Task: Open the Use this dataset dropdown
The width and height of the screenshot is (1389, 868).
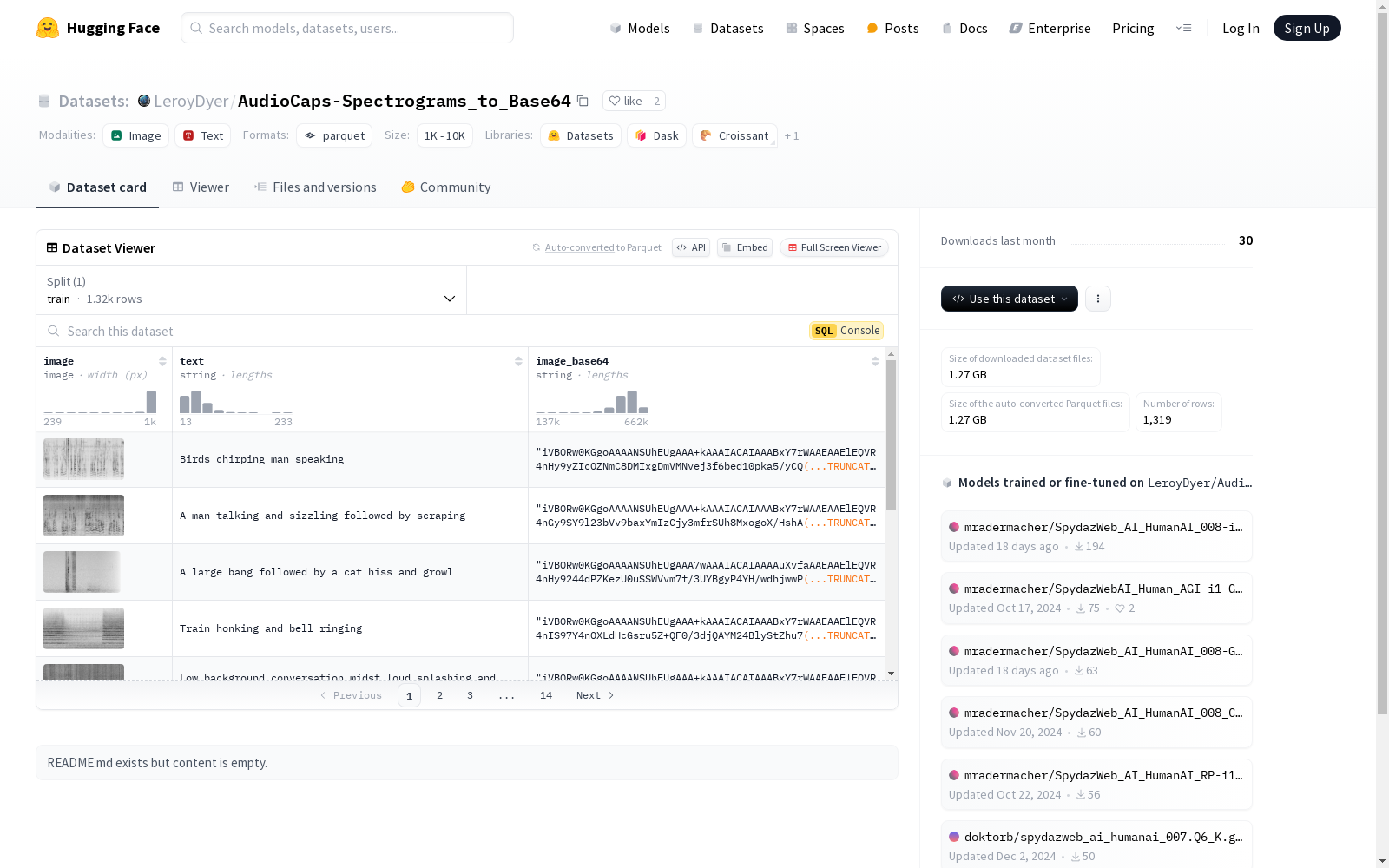Action: click(x=1010, y=299)
